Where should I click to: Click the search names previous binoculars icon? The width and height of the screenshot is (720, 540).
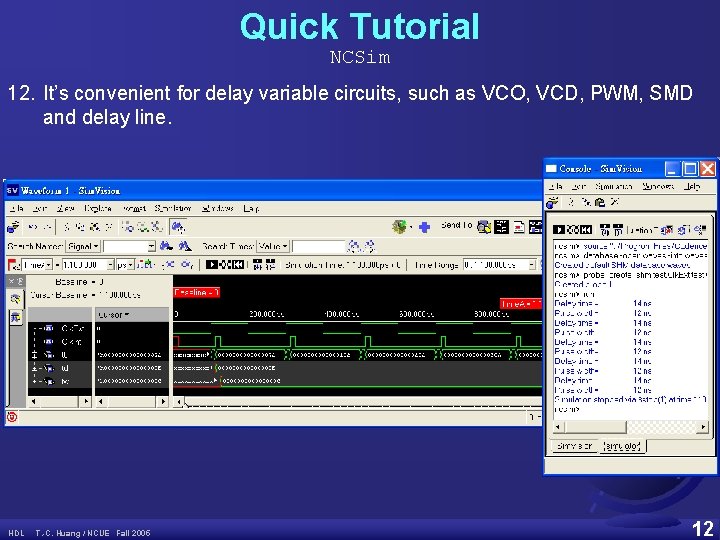tap(166, 247)
